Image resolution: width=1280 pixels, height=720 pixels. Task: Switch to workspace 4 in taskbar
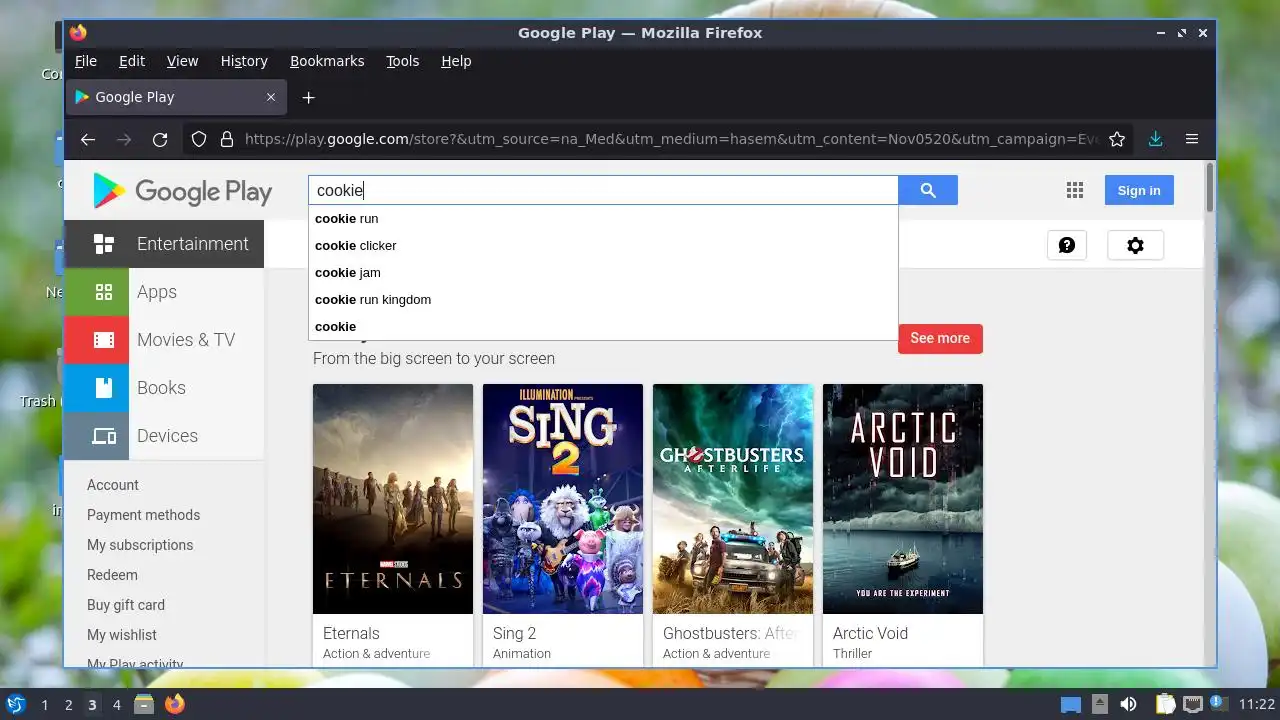116,704
